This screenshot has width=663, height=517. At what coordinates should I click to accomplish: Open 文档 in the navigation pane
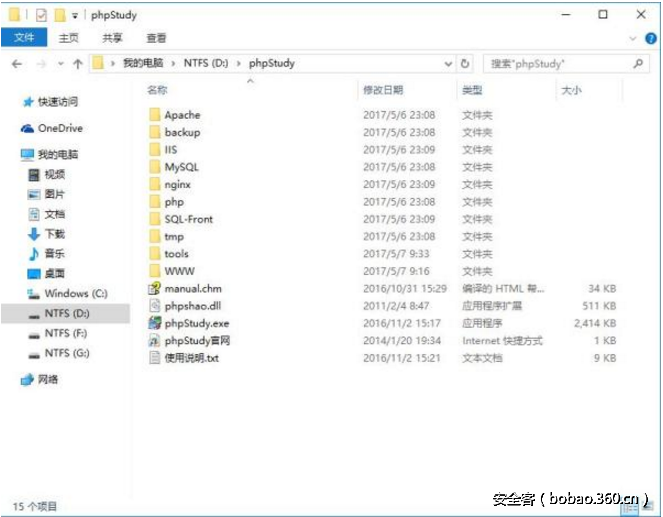pos(47,214)
